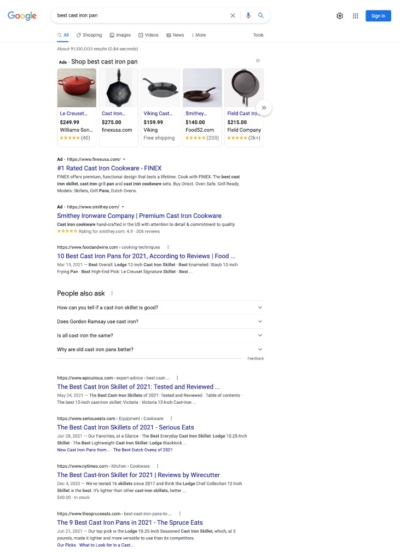Expand "Does Gordon Ramsay use cast iron?"
This screenshot has height=552, width=400.
pos(160,321)
